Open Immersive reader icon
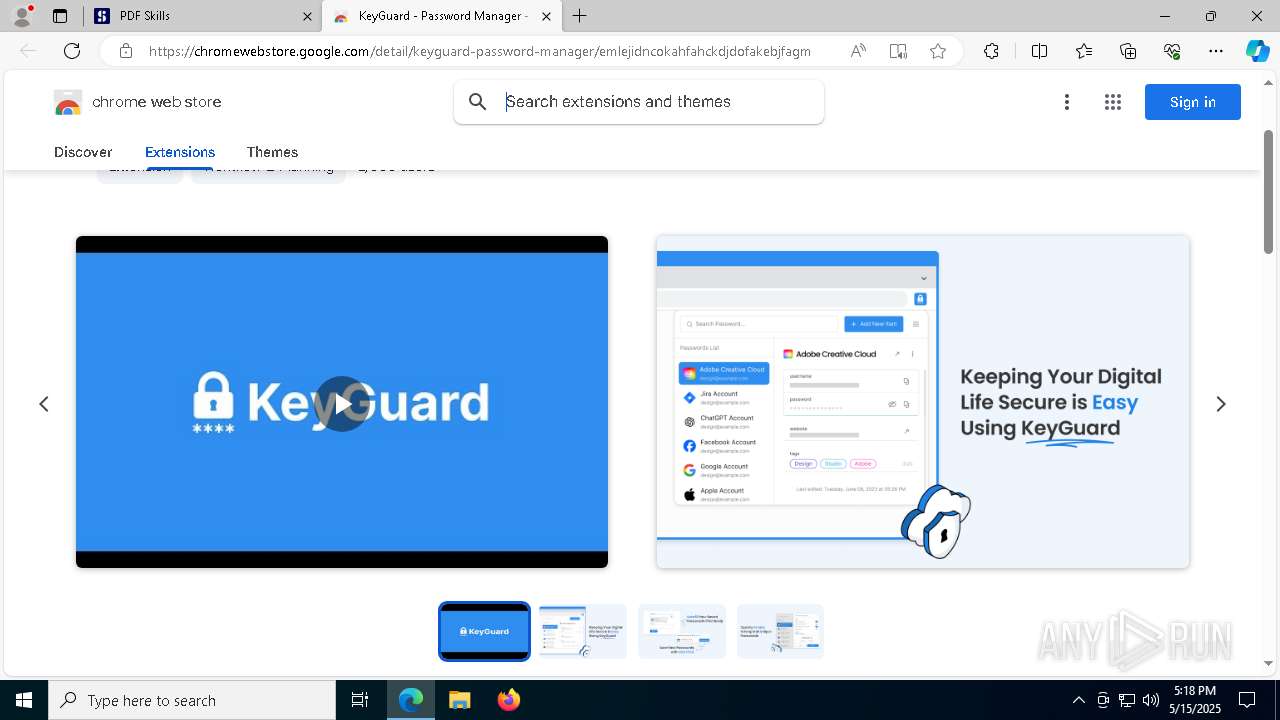Screen dimensions: 1280x720 pos(898,51)
